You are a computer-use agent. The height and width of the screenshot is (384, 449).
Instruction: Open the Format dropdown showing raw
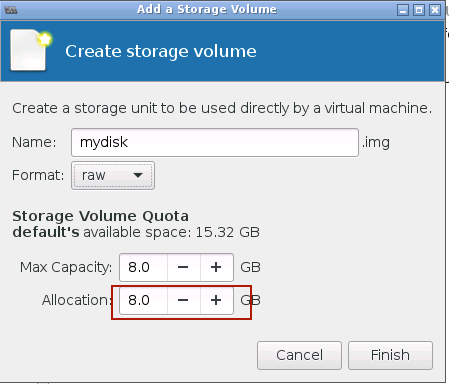(x=113, y=176)
